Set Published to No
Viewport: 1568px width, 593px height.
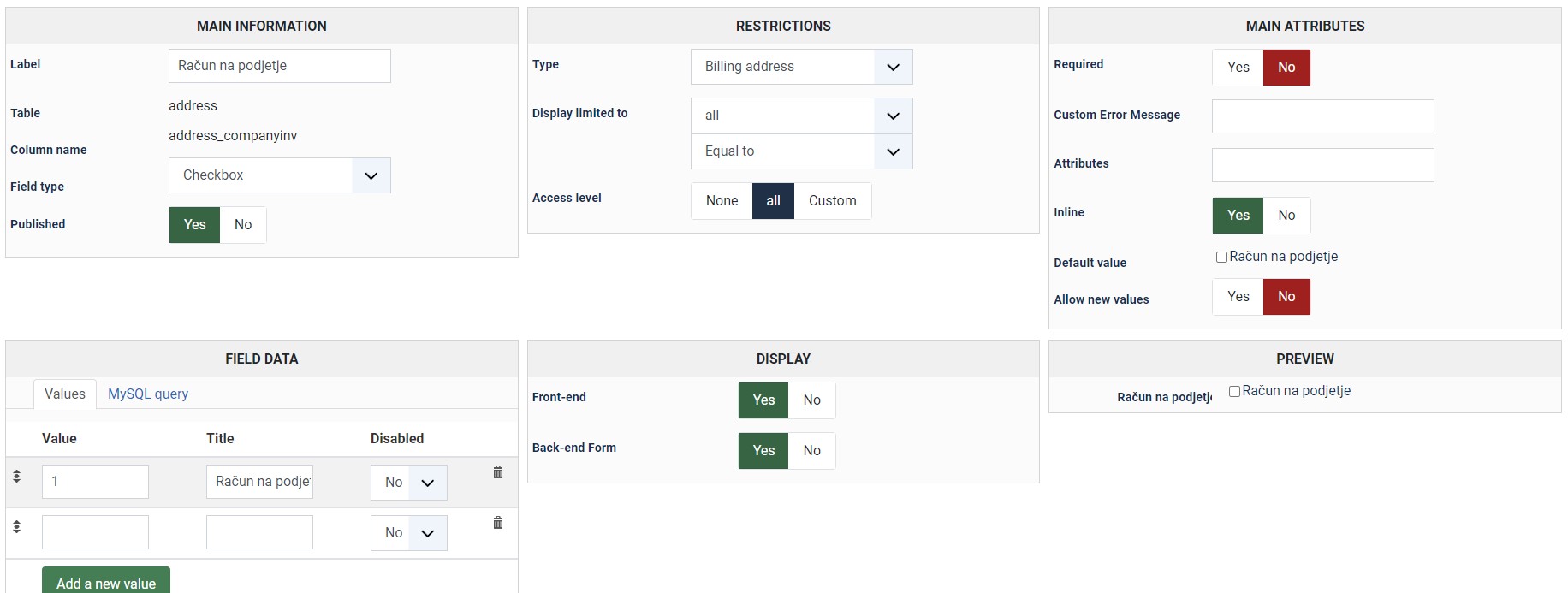[243, 225]
